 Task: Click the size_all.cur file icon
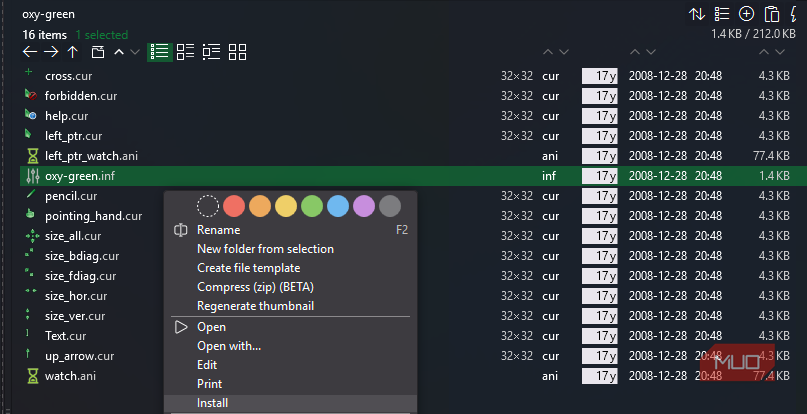point(32,236)
